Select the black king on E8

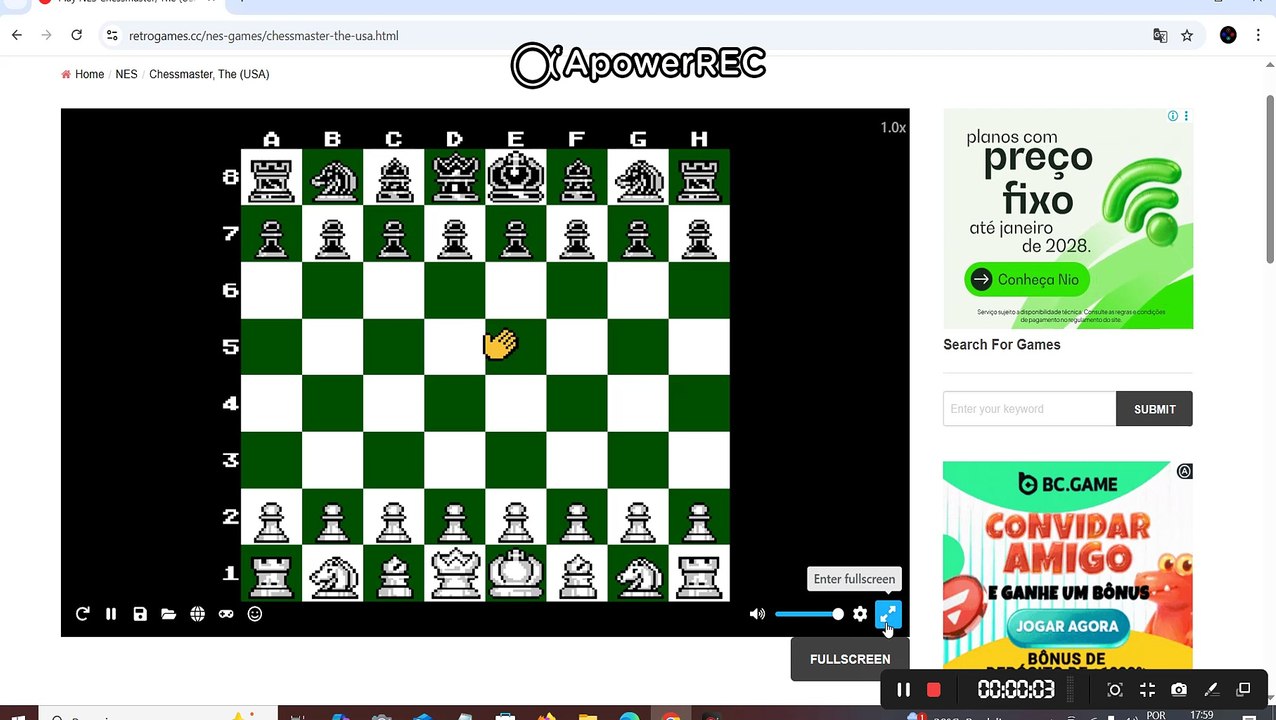[x=516, y=177]
